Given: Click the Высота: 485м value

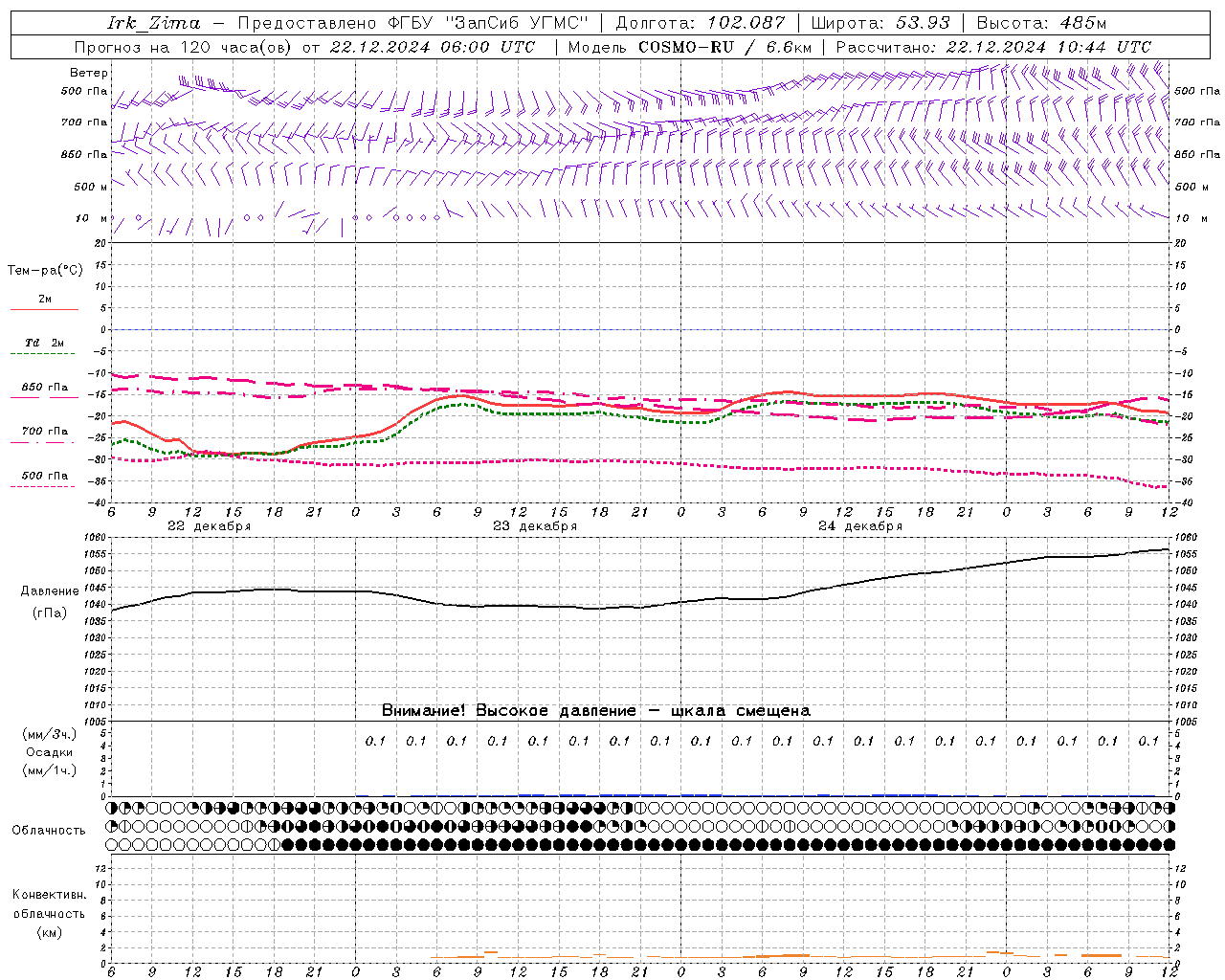Looking at the screenshot, I should tap(1041, 23).
